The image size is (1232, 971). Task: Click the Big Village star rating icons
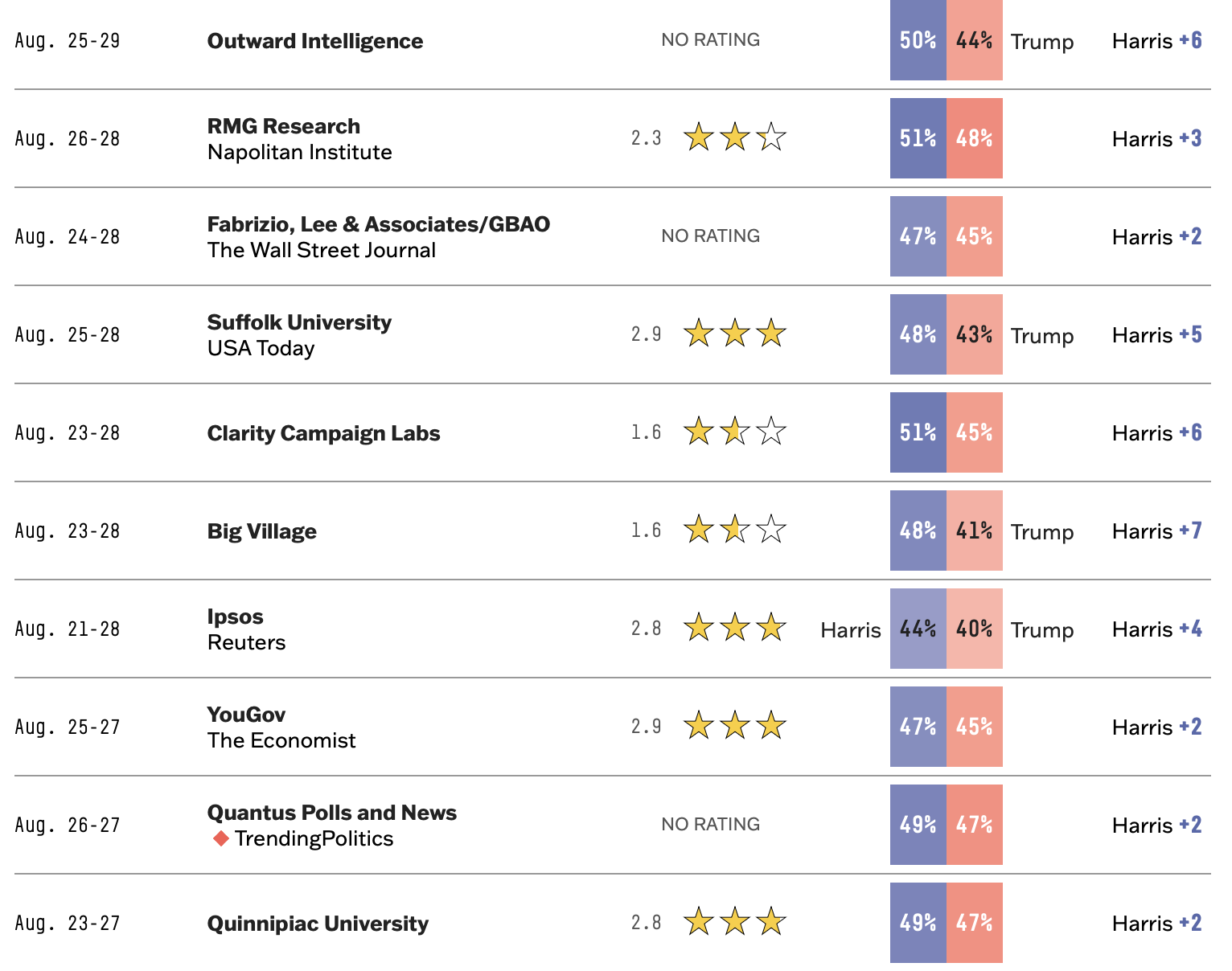click(x=735, y=530)
